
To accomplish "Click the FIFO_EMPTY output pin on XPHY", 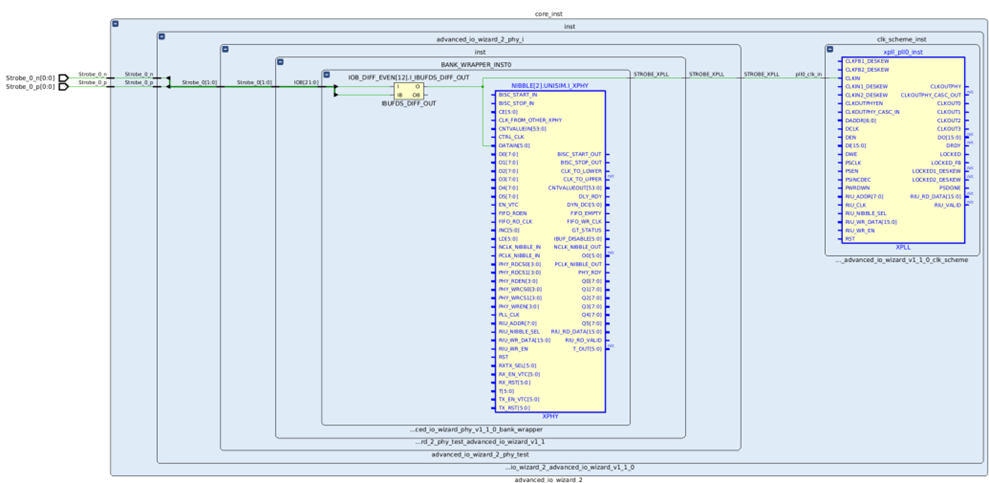I will (x=585, y=213).
